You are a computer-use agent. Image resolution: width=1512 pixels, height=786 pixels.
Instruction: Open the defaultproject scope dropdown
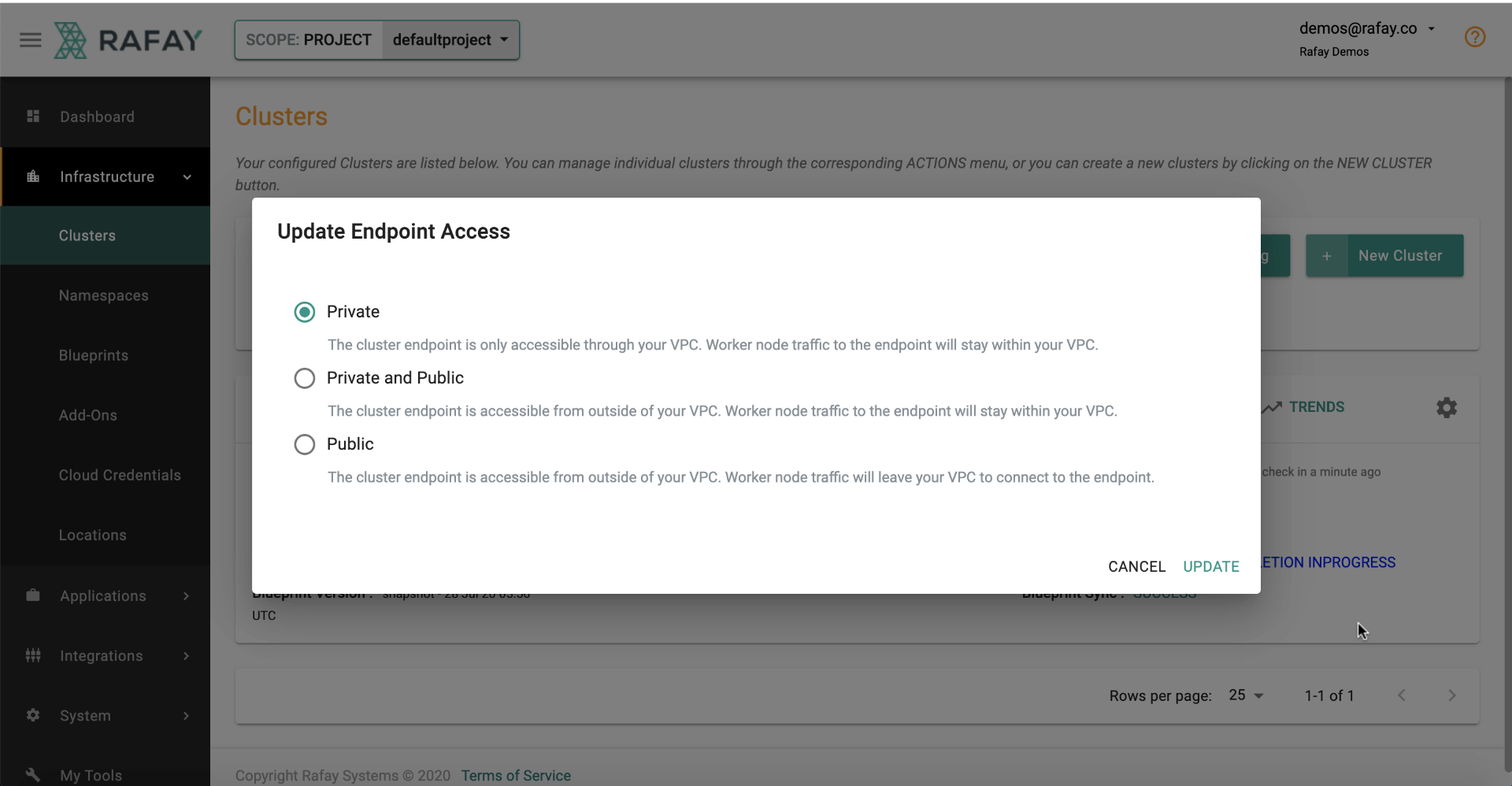click(x=450, y=40)
